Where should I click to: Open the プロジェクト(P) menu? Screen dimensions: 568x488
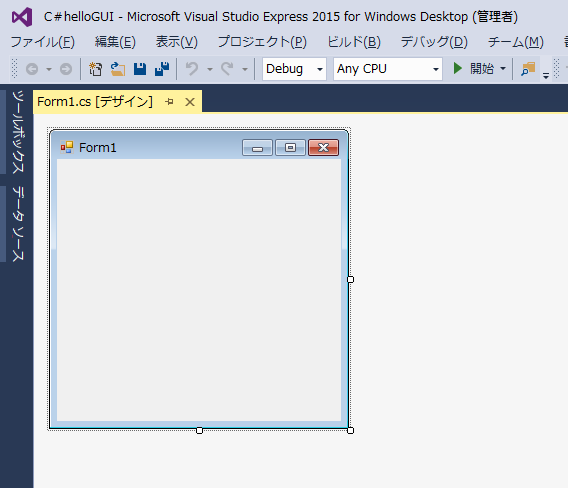[x=262, y=42]
